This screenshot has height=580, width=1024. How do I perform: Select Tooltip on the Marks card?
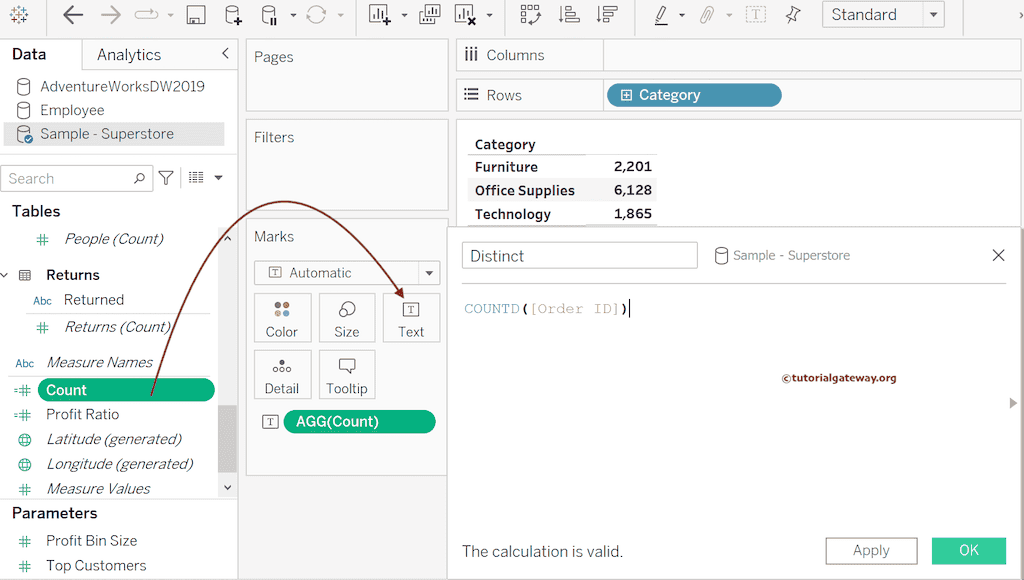click(x=347, y=374)
